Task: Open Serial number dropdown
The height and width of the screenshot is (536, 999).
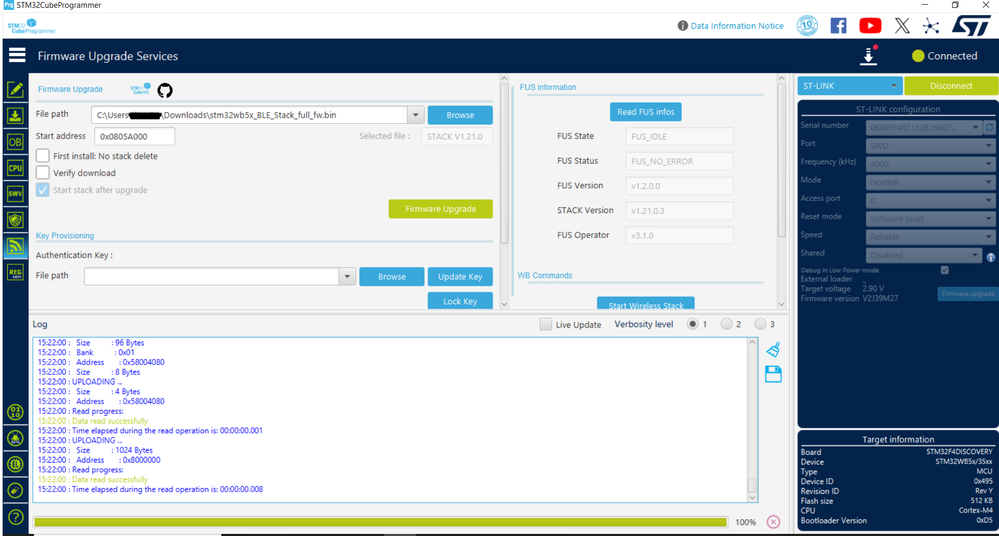Action: coord(924,127)
